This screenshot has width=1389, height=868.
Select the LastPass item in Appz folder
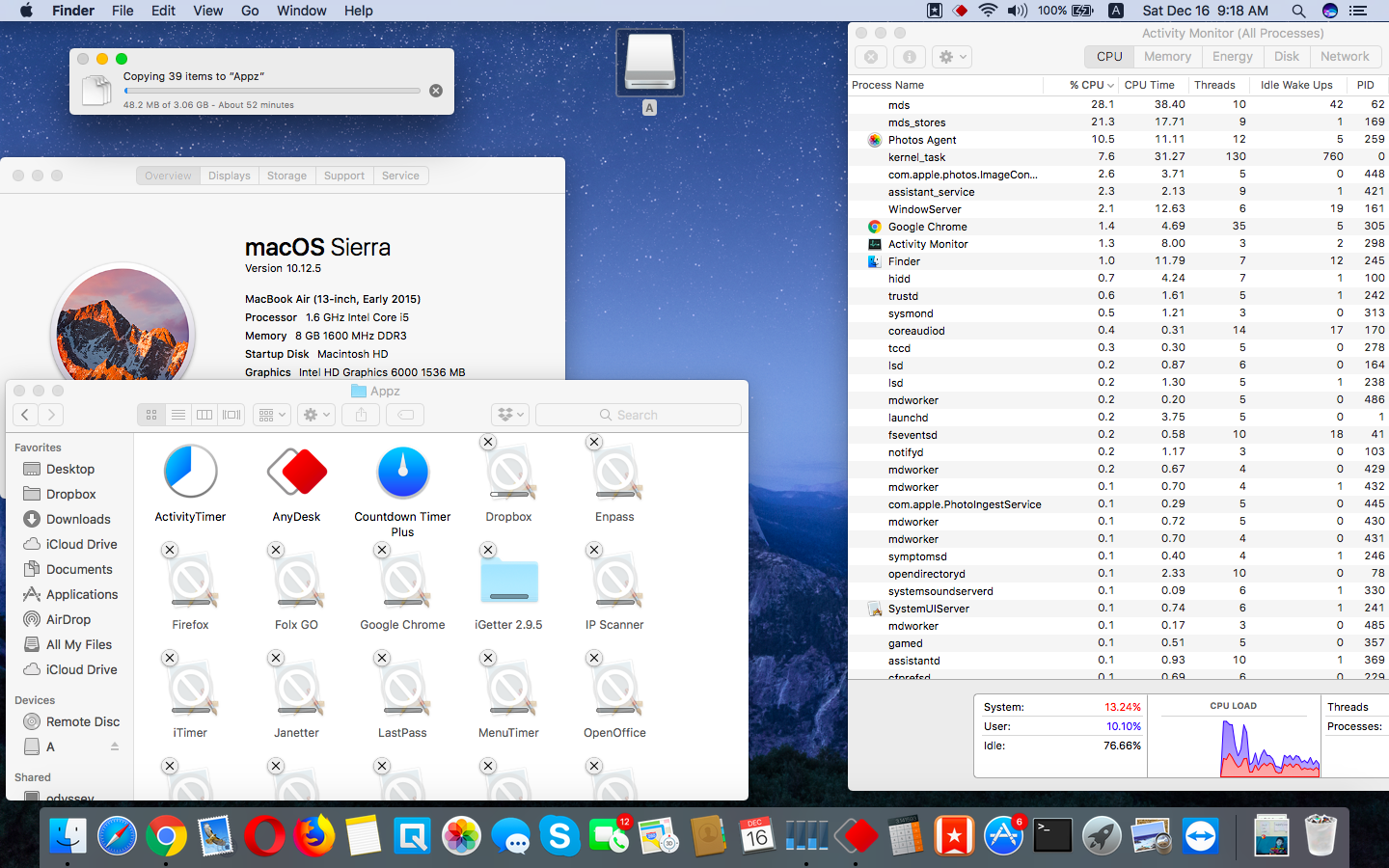point(403,689)
